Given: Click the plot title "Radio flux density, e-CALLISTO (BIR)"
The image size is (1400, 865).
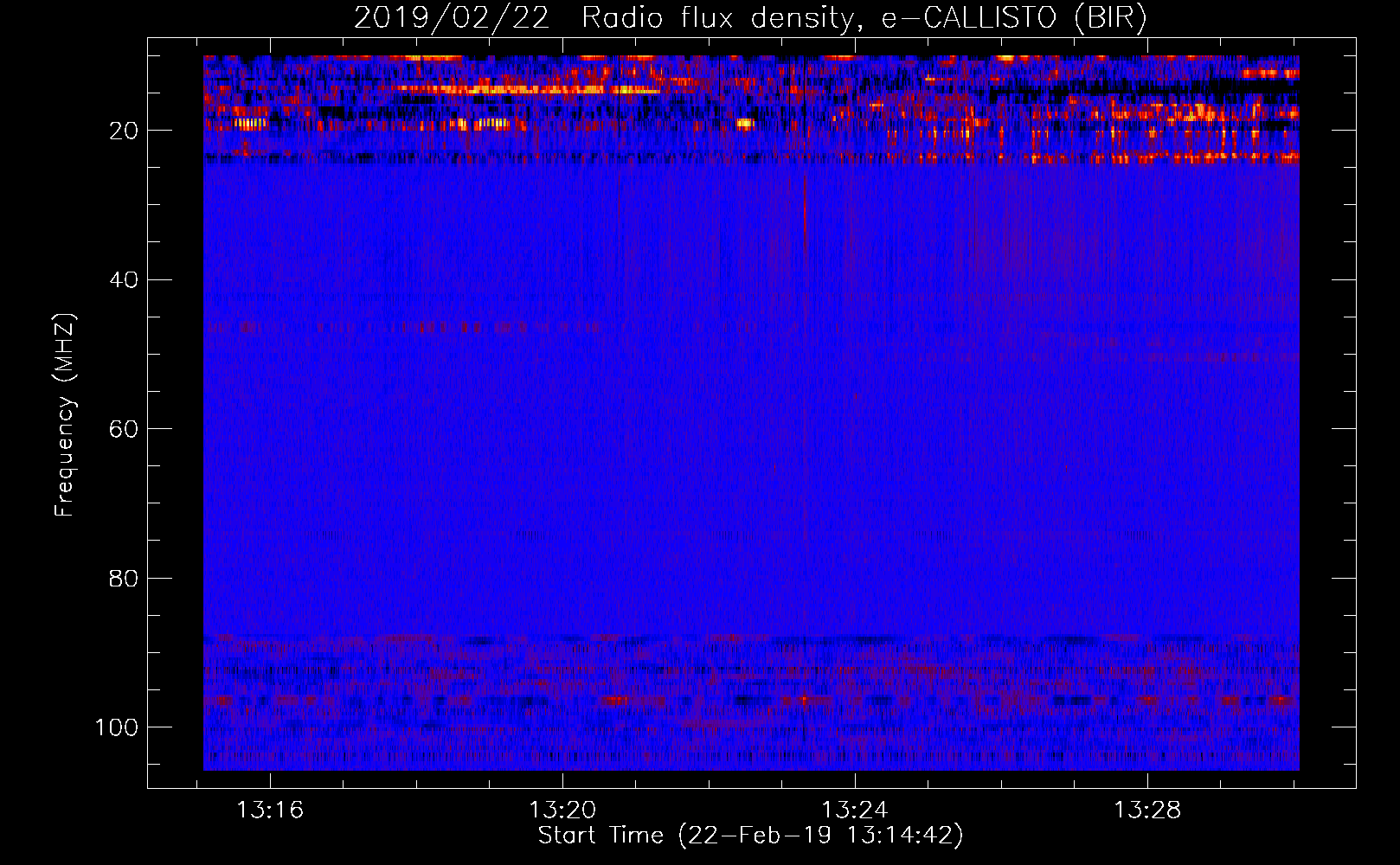Looking at the screenshot, I should [864, 18].
